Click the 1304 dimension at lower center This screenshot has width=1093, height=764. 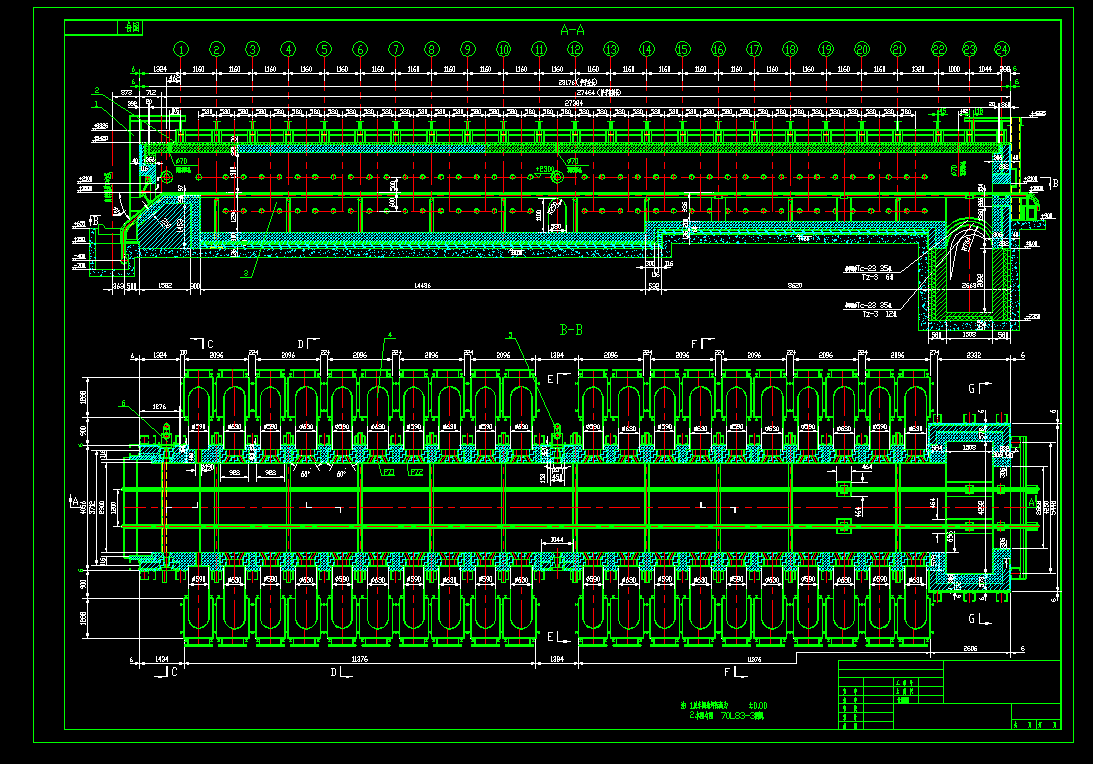[556, 657]
